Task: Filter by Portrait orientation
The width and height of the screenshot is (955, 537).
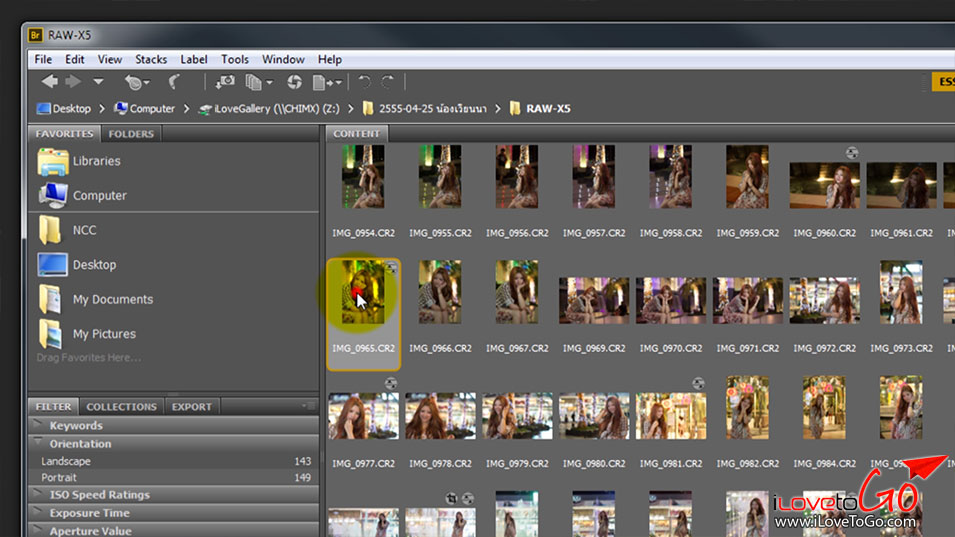Action: (x=174, y=477)
